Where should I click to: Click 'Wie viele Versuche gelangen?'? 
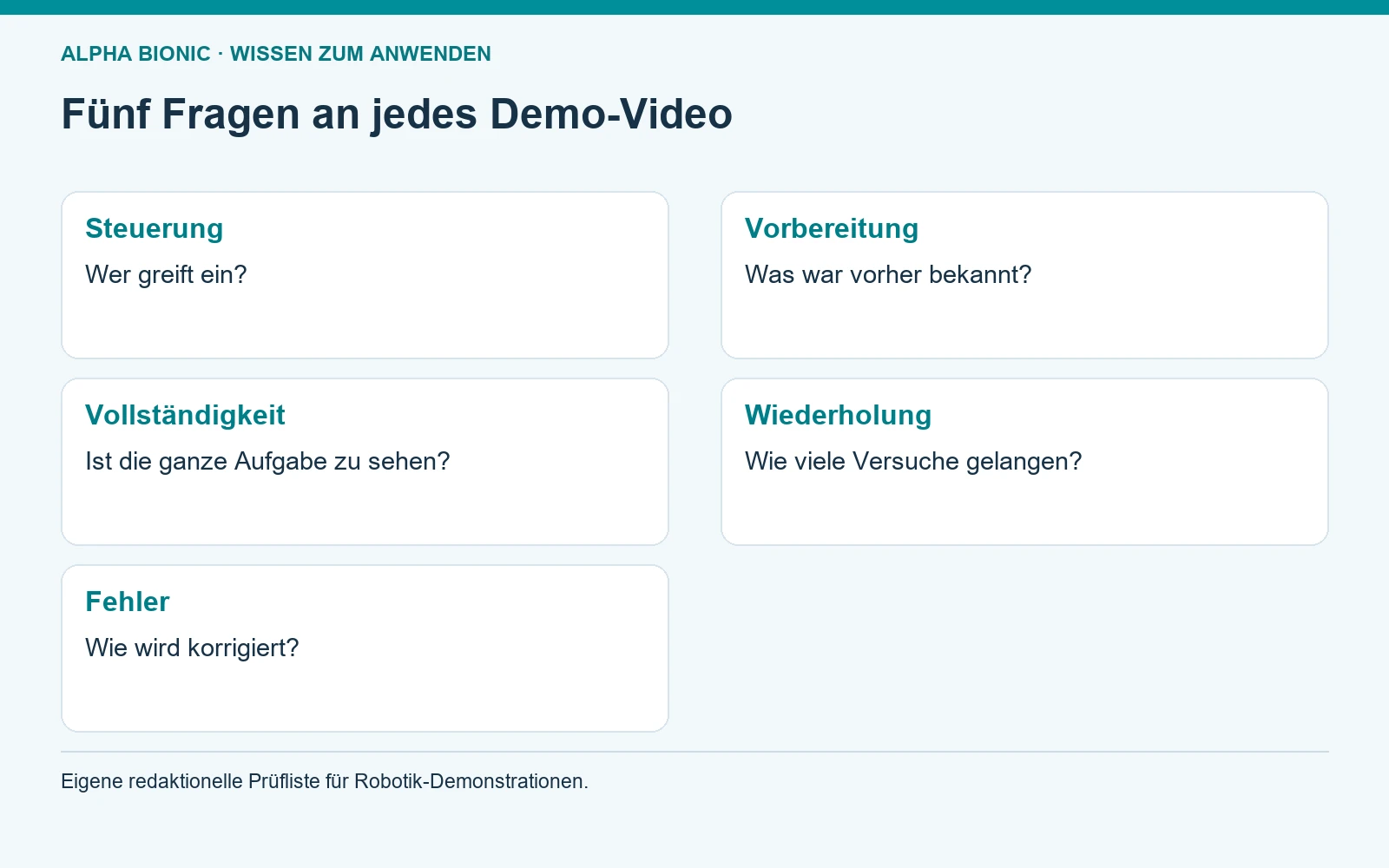913,461
